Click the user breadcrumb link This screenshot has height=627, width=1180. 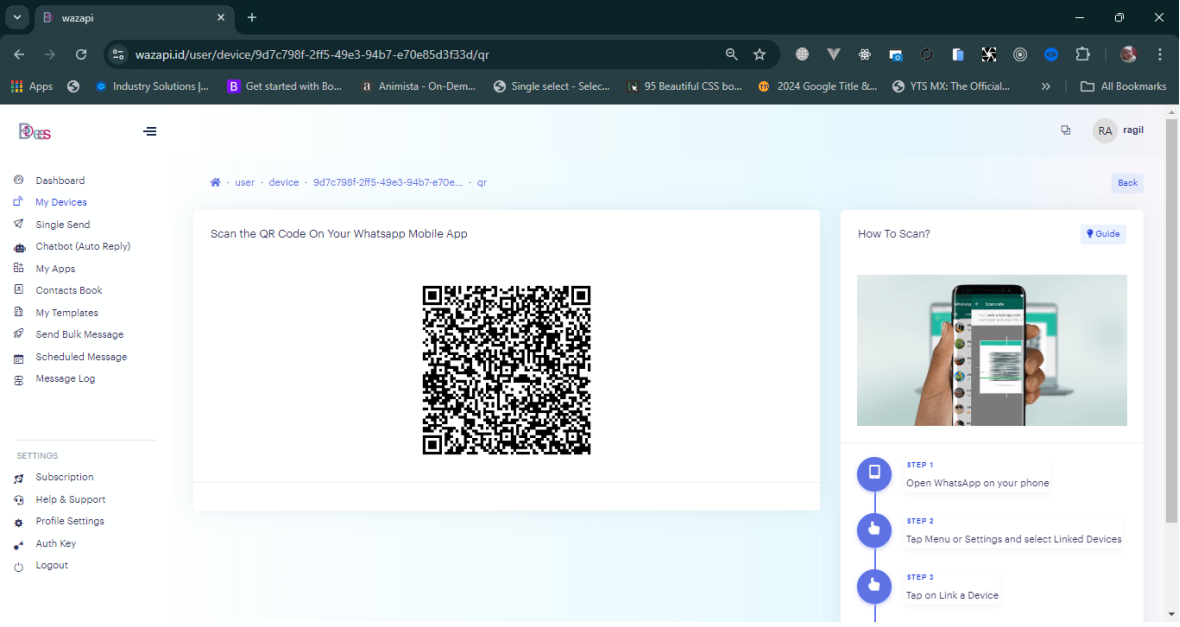click(x=245, y=183)
